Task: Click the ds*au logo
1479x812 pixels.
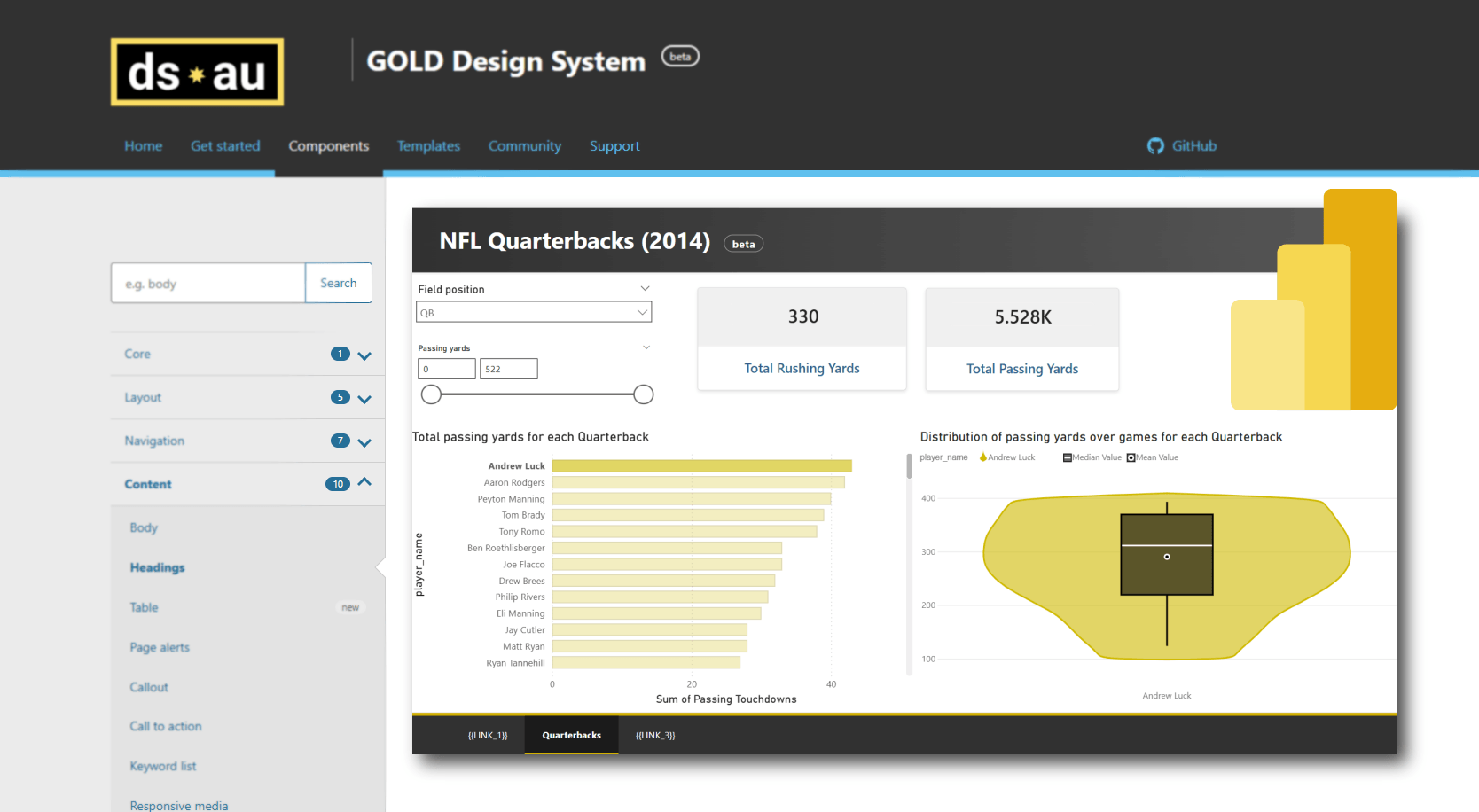Action: point(196,72)
